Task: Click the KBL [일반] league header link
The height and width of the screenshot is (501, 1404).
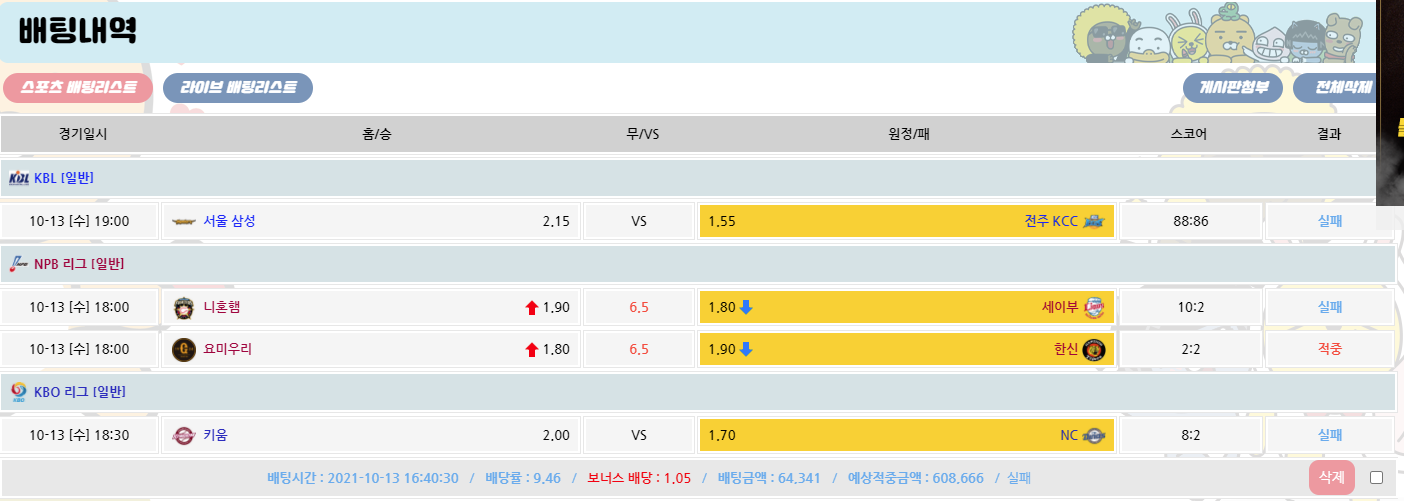Action: (x=64, y=178)
